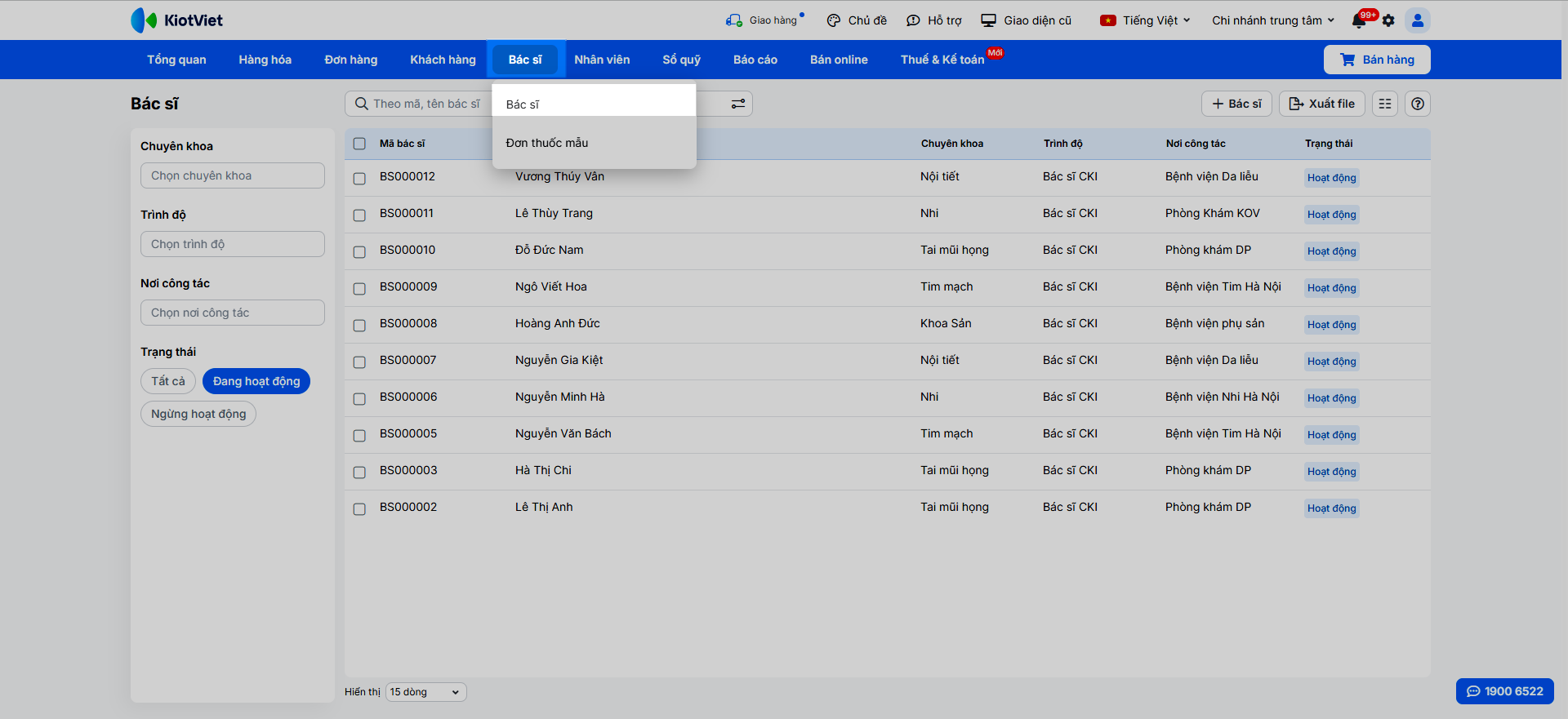Filter status by Tất cả
This screenshot has width=1568, height=719.
click(x=168, y=381)
